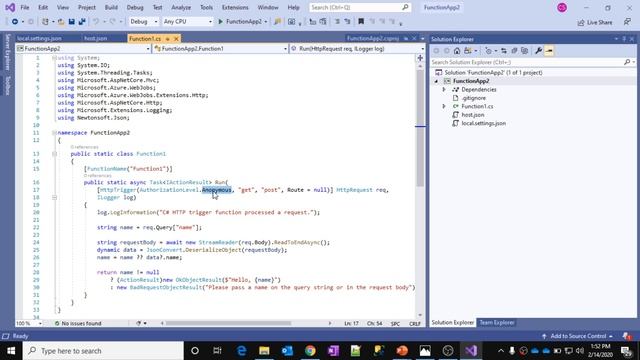The width and height of the screenshot is (640, 360).
Task: Save the current file using the floppy icon
Action: pyautogui.click(x=71, y=22)
